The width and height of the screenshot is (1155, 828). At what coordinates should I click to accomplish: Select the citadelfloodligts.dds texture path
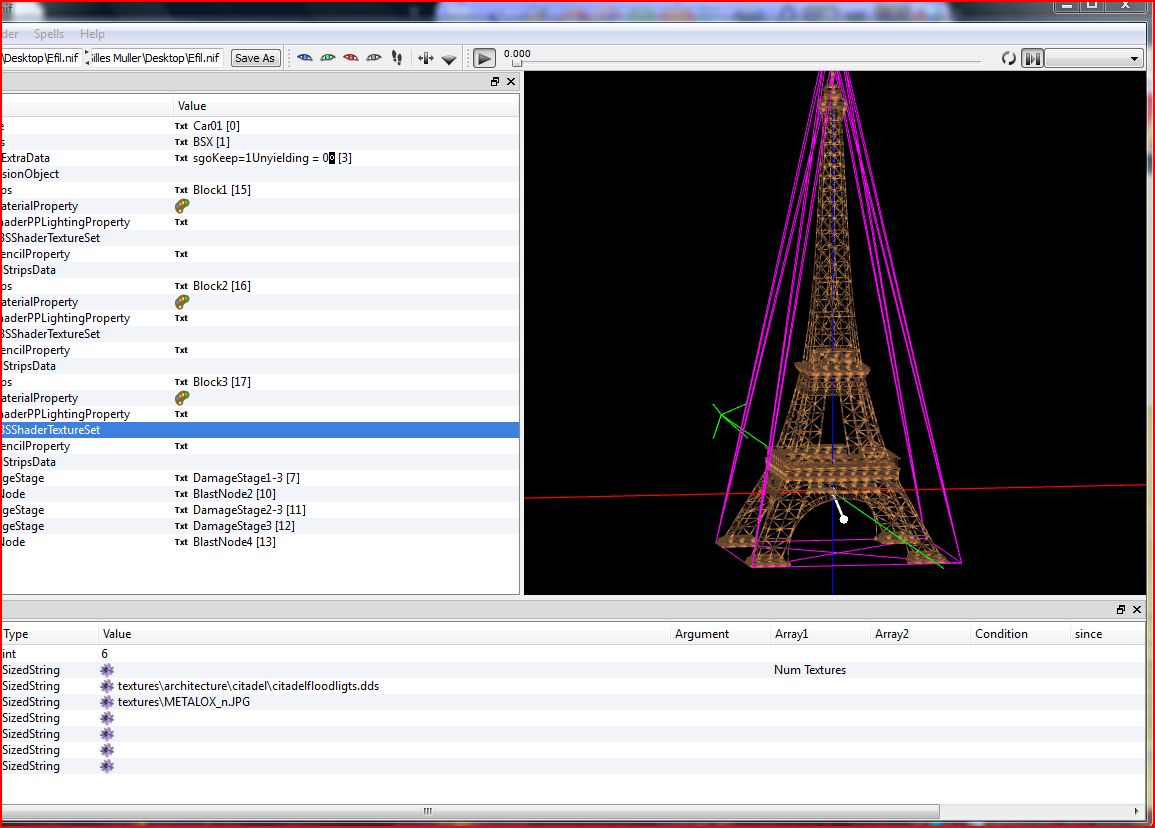[x=248, y=686]
